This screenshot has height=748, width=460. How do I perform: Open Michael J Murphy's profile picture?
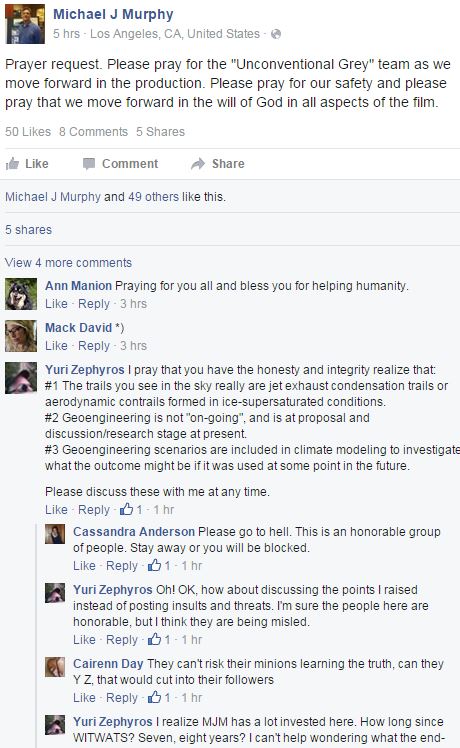[25, 24]
